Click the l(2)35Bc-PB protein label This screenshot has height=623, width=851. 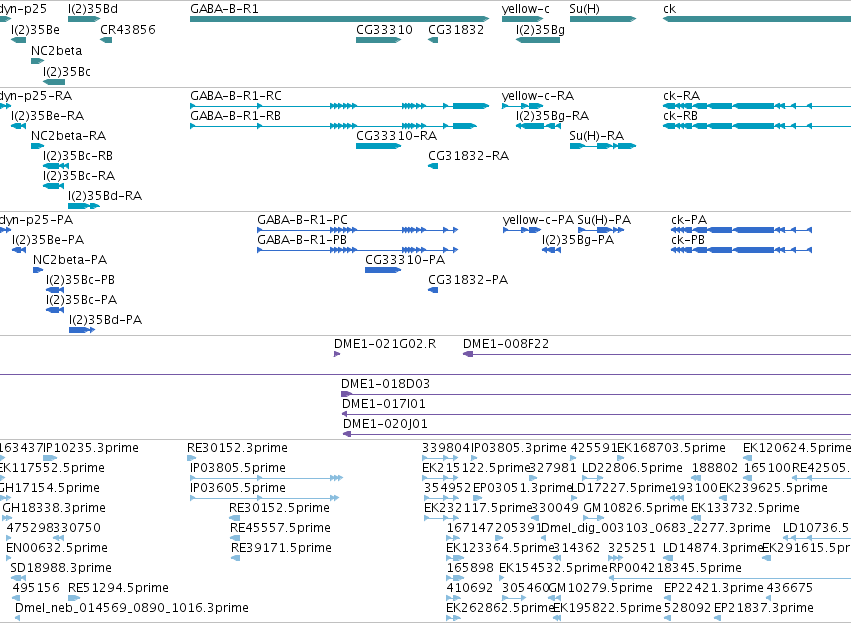80,281
